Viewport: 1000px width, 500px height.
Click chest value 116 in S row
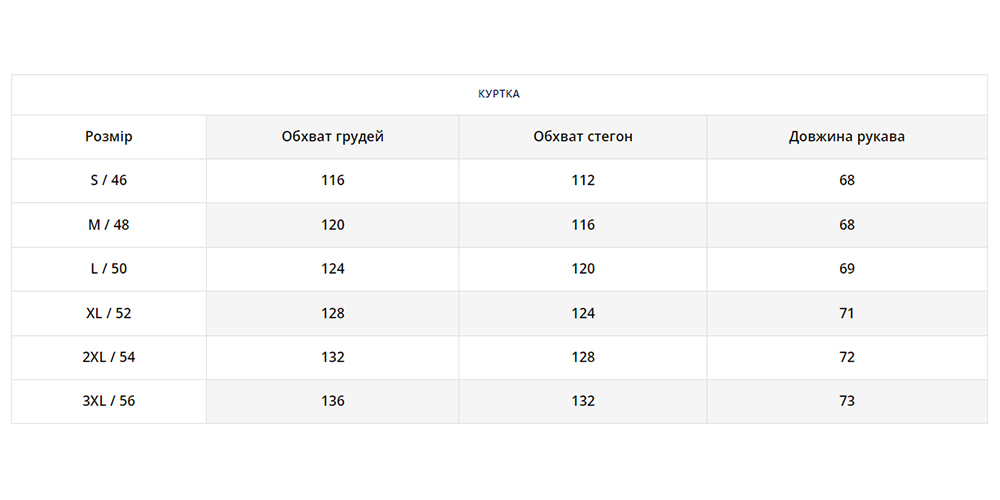pos(333,181)
